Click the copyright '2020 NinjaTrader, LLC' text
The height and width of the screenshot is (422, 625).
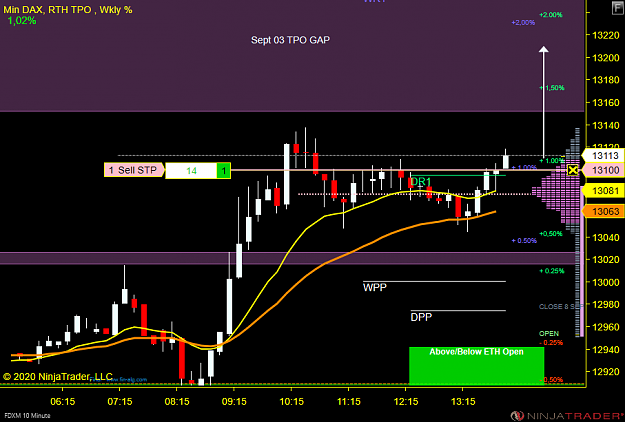(58, 377)
